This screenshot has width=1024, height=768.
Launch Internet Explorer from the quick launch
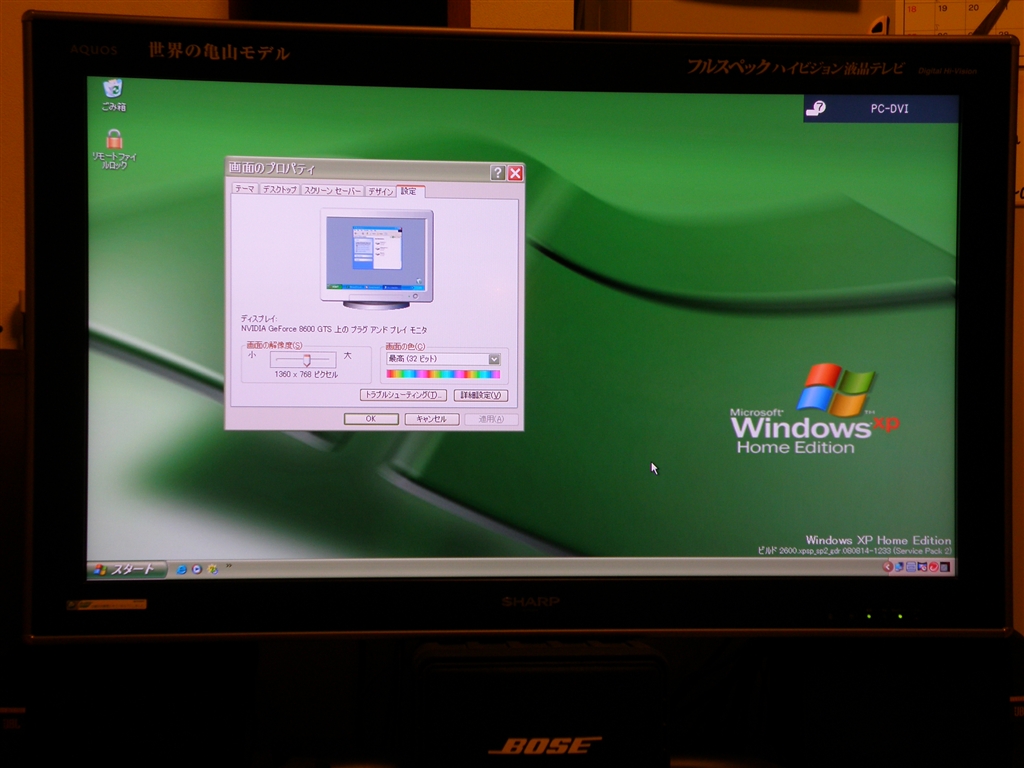click(182, 569)
